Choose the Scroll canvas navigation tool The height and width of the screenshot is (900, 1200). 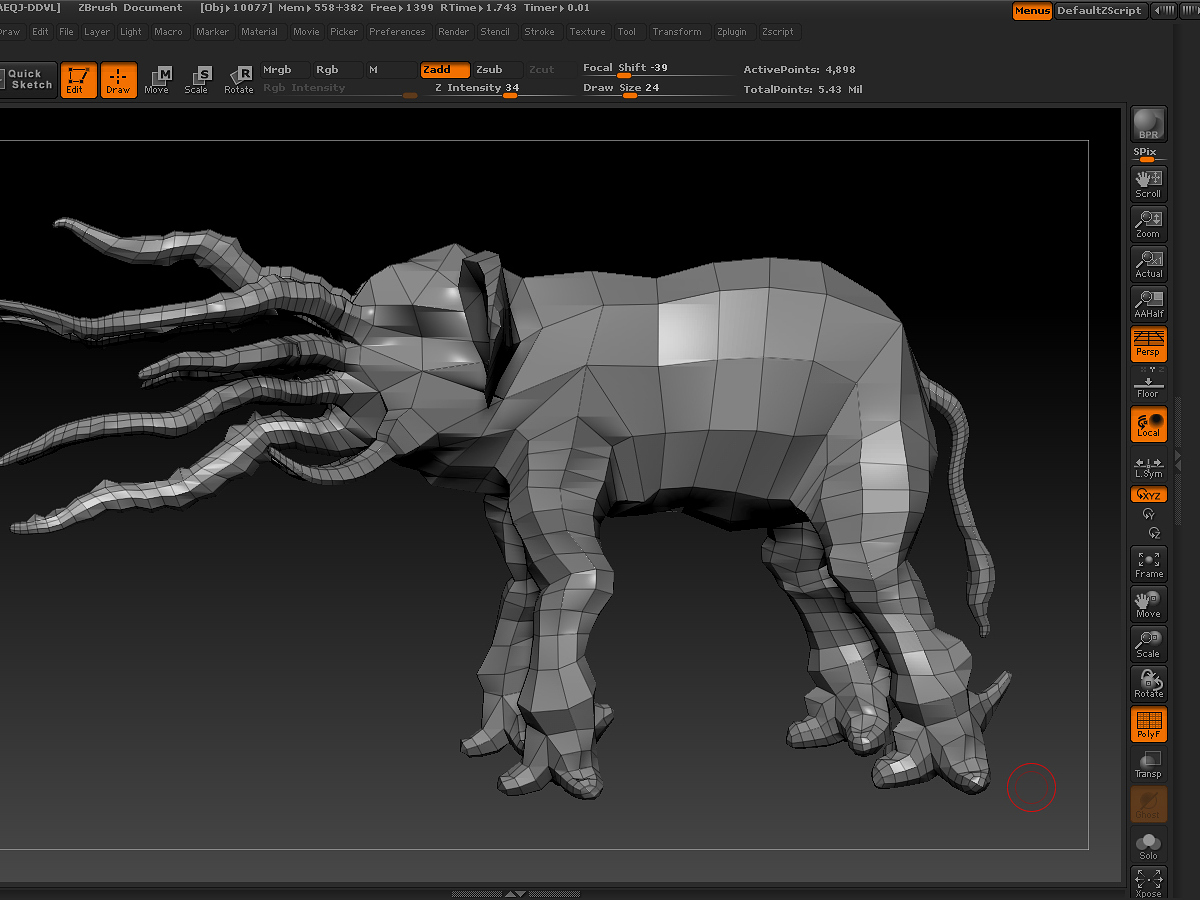tap(1148, 183)
